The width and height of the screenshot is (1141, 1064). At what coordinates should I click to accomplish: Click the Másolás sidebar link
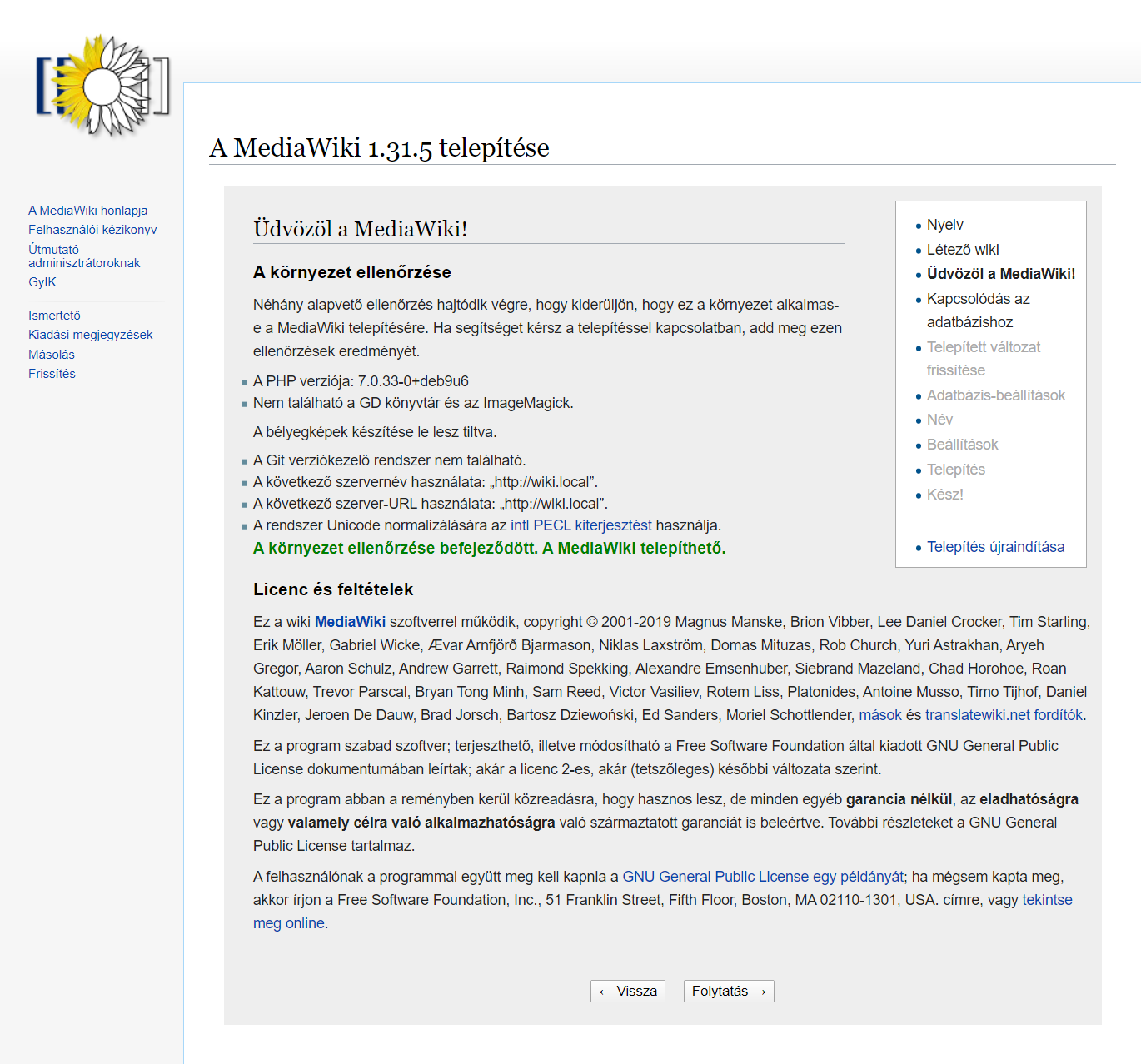pyautogui.click(x=52, y=355)
